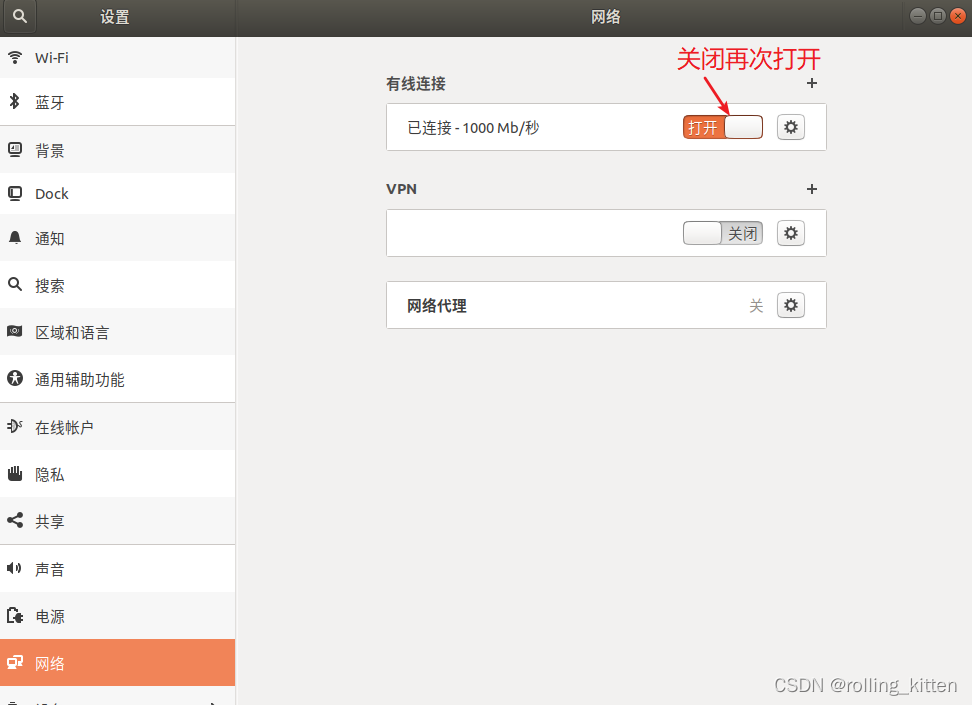Click the background icon beside 背景
This screenshot has width=972, height=705.
coord(15,149)
